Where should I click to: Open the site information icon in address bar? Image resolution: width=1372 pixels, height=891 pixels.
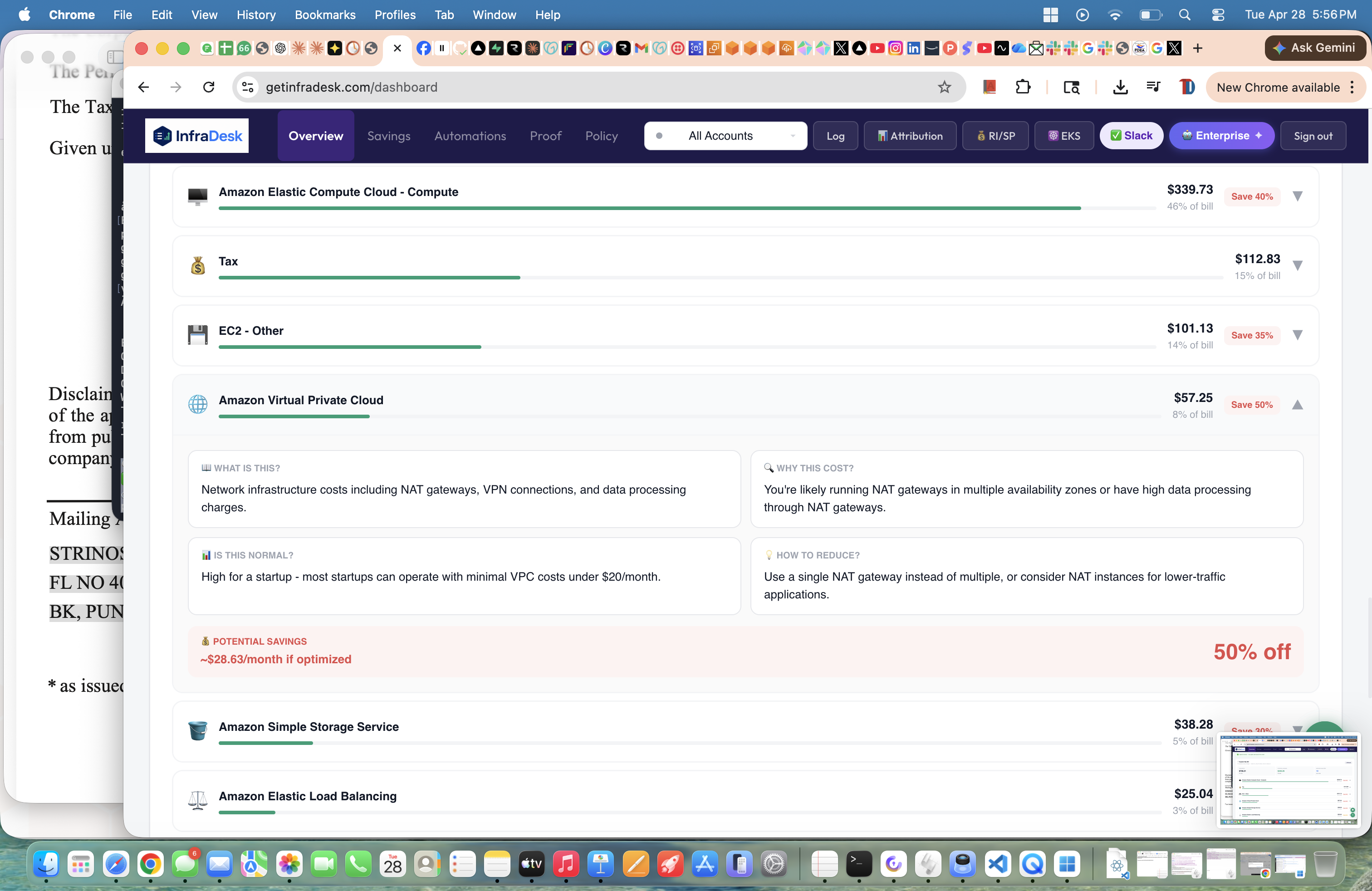pos(247,87)
